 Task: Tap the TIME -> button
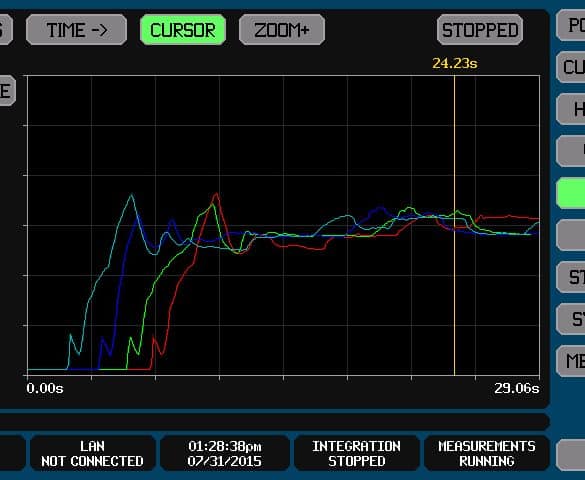76,30
